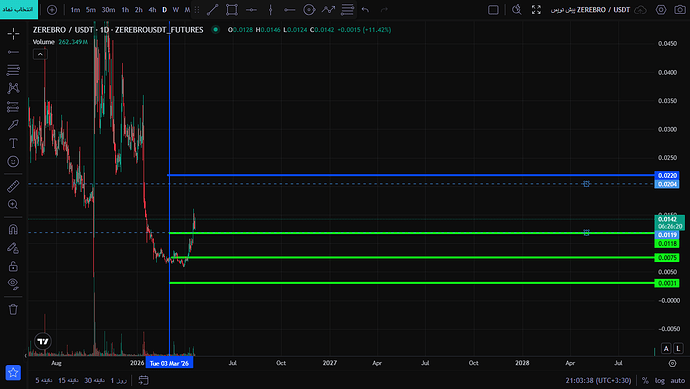Image resolution: width=690 pixels, height=389 pixels.
Task: Switch to the 5m timeframe
Action: (x=91, y=10)
